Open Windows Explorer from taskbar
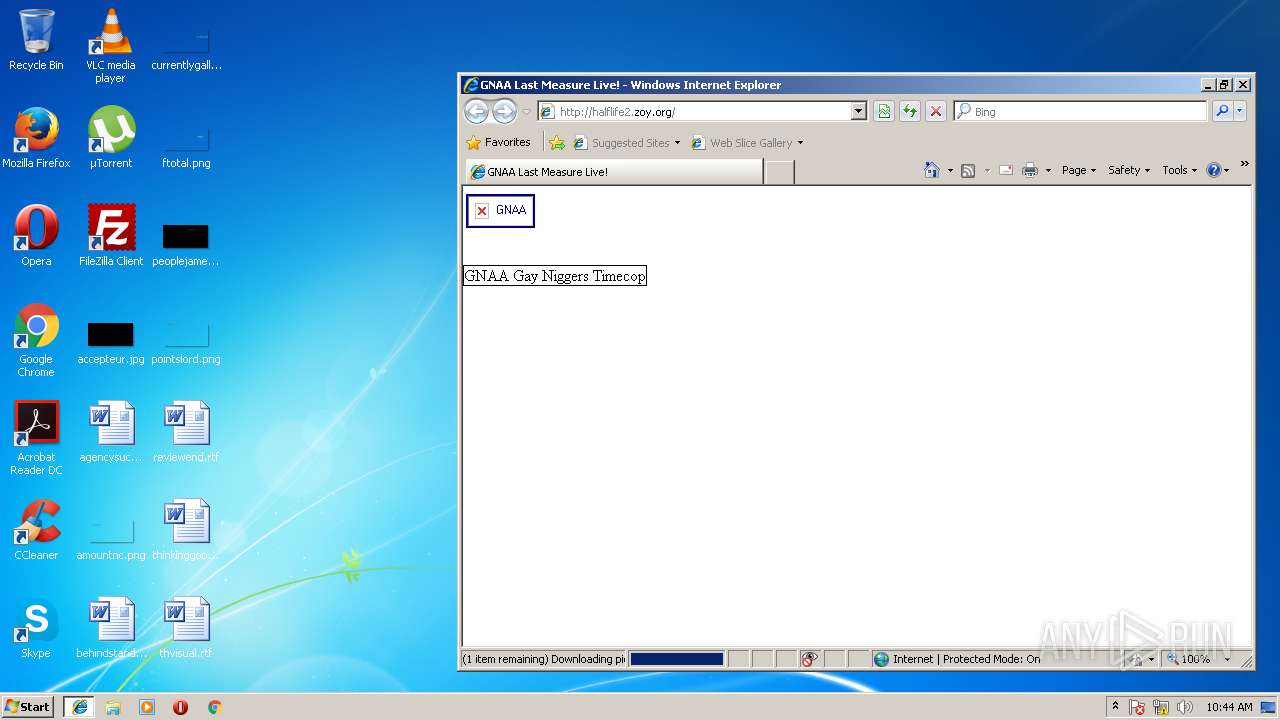This screenshot has width=1280, height=720. pyautogui.click(x=113, y=707)
